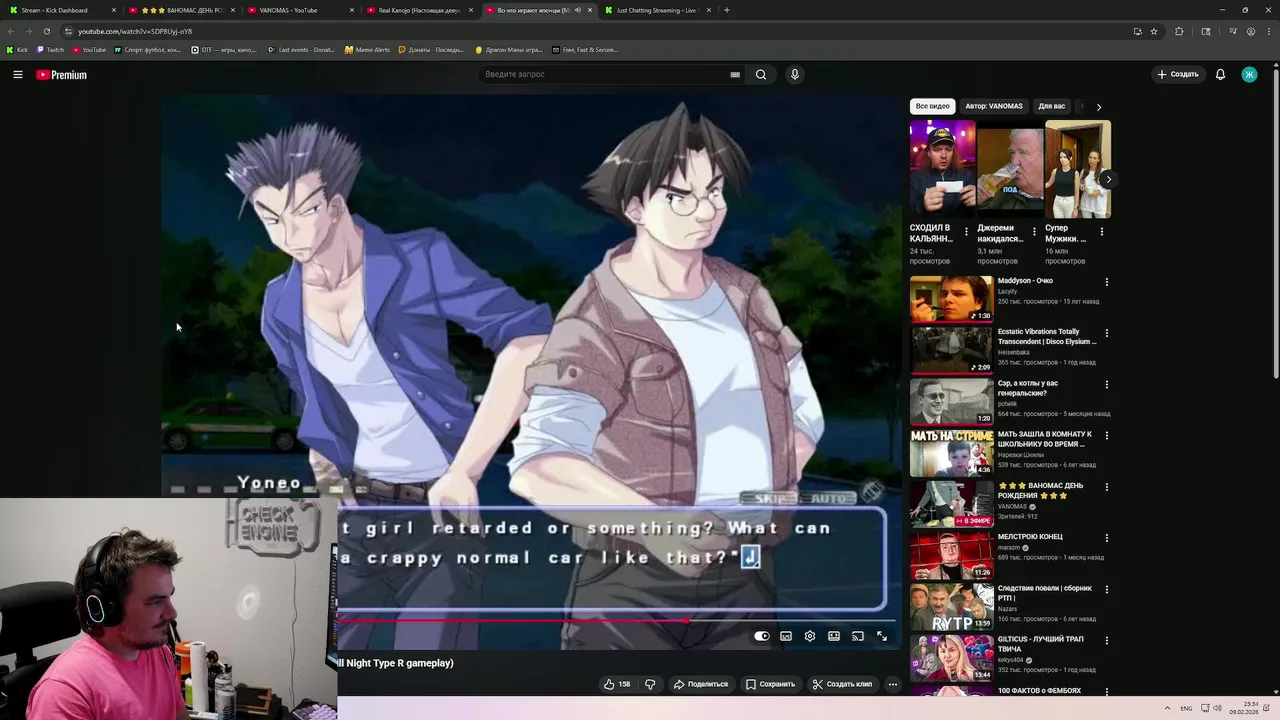Open the Maddyson - Очко thumbnail
This screenshot has height=720, width=1280.
click(951, 298)
